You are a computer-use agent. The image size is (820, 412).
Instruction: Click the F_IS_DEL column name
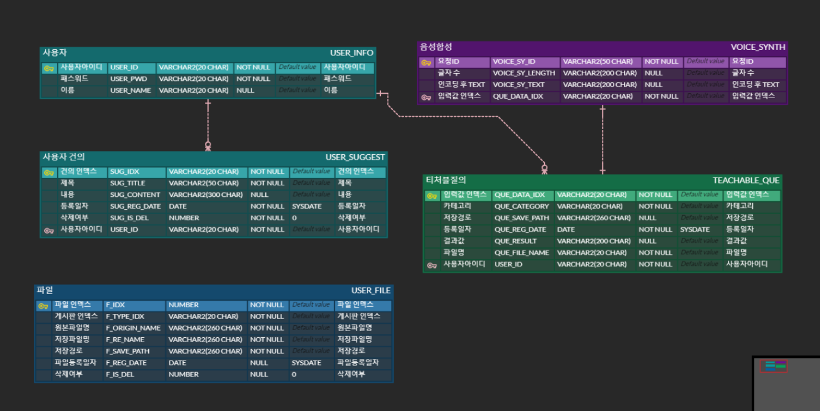point(120,374)
